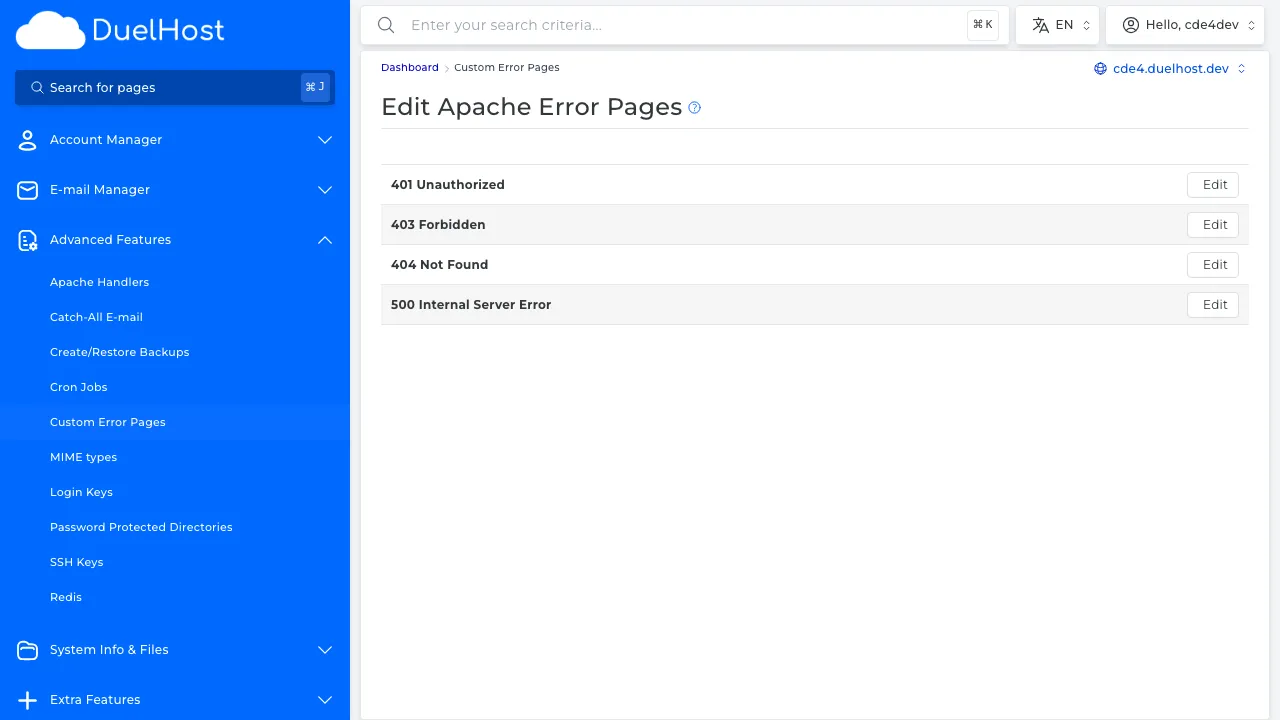Click the globe icon next to cde4.duelhost.dev

click(x=1100, y=69)
